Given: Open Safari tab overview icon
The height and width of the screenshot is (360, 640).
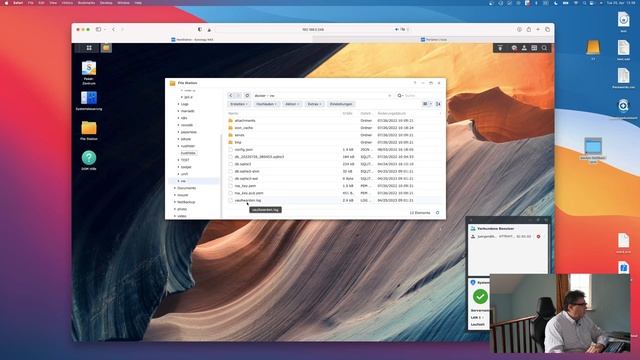Looking at the screenshot, I should (x=547, y=29).
